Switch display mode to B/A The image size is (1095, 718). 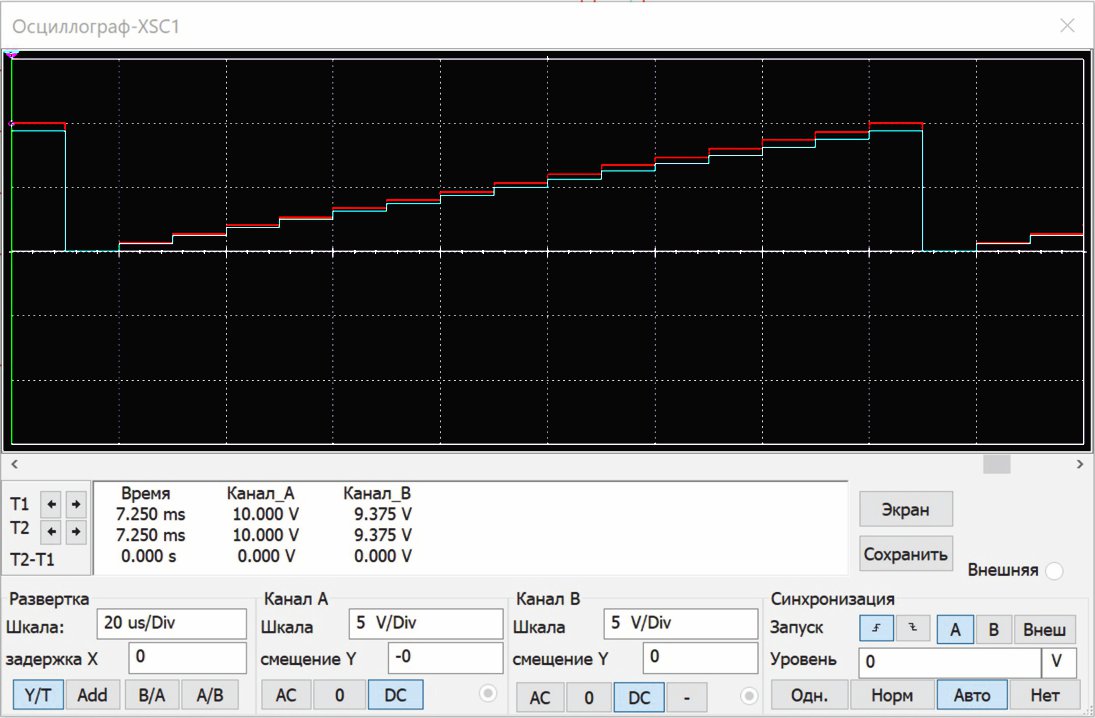[x=152, y=695]
